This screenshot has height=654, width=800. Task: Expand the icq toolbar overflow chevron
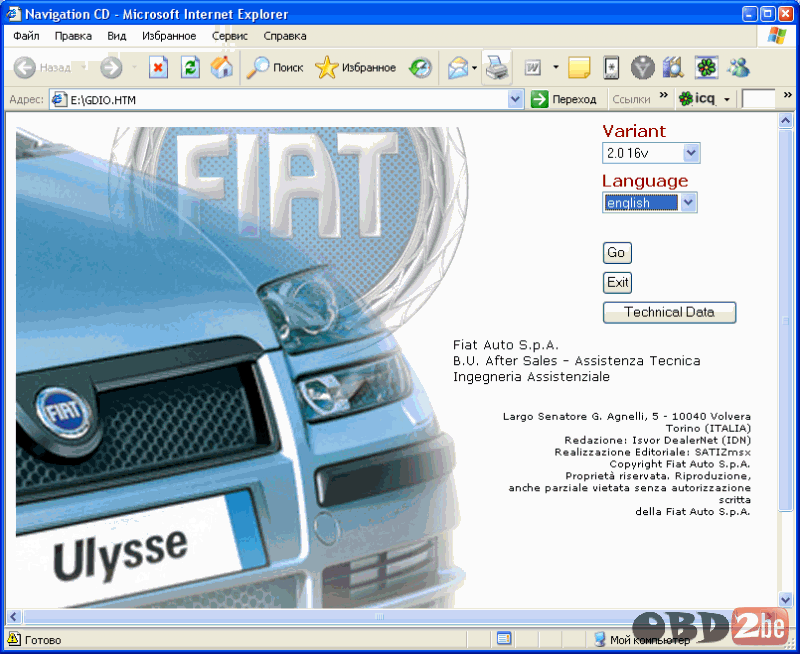787,95
